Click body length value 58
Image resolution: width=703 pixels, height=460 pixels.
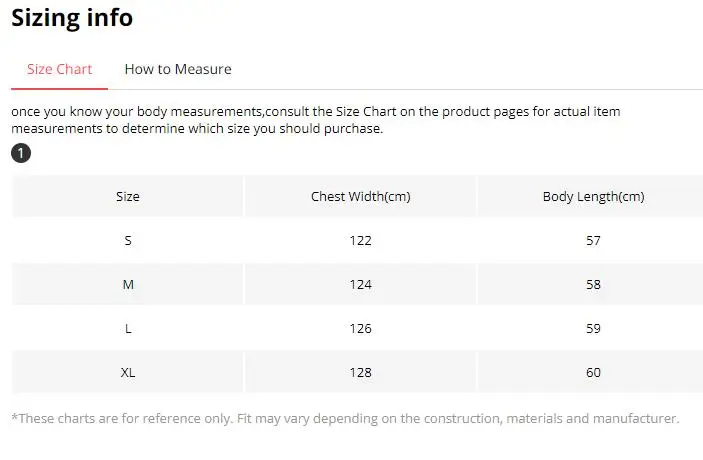(x=593, y=285)
